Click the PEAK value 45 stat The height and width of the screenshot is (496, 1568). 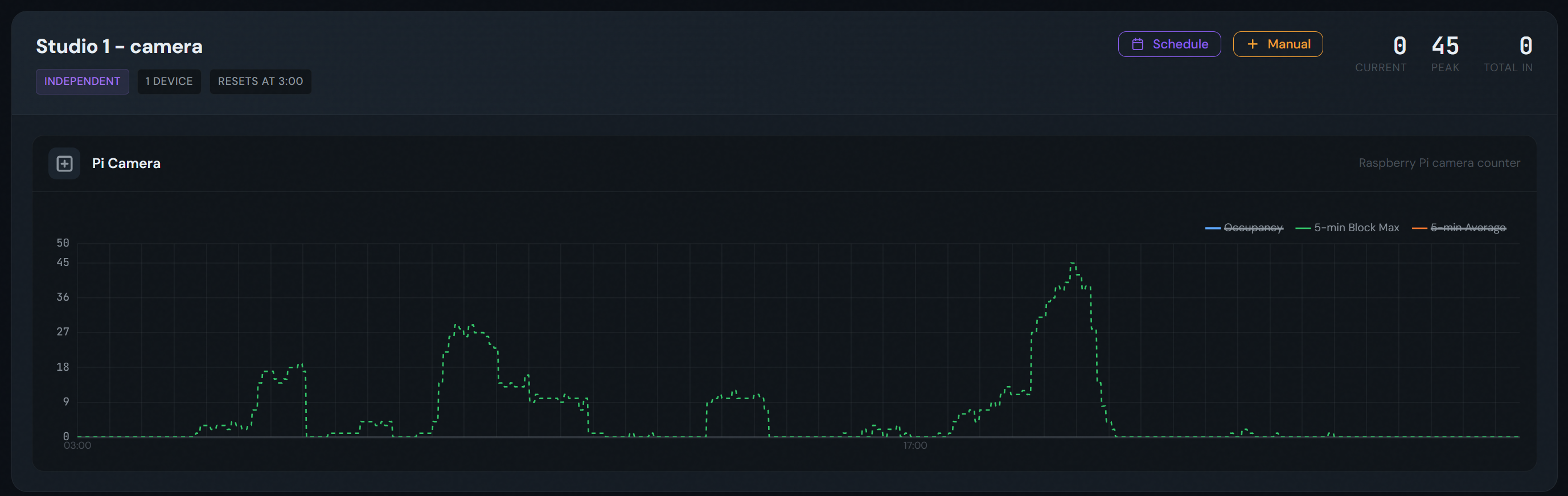point(1444,46)
